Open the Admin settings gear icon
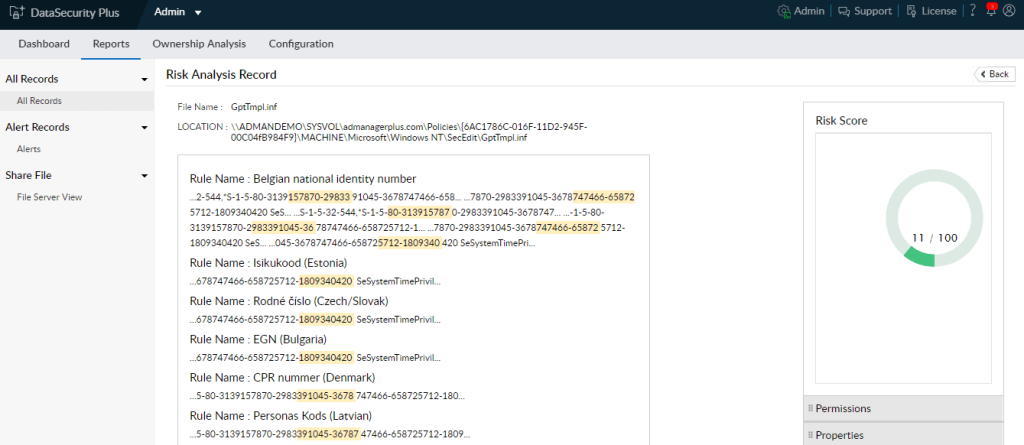Viewport: 1024px width, 445px height. (783, 12)
